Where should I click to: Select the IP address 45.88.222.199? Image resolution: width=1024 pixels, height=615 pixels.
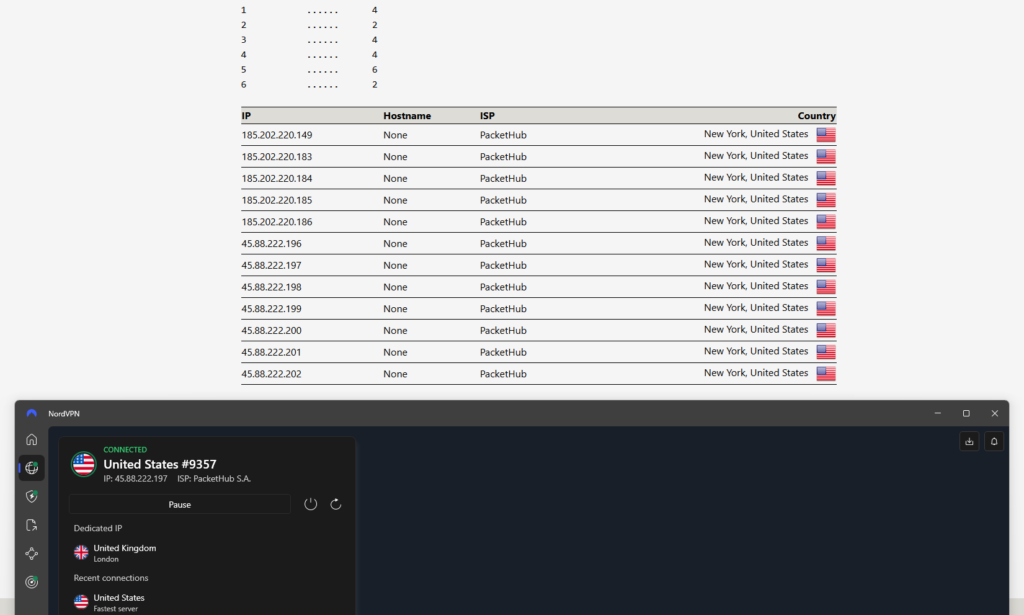coord(272,309)
